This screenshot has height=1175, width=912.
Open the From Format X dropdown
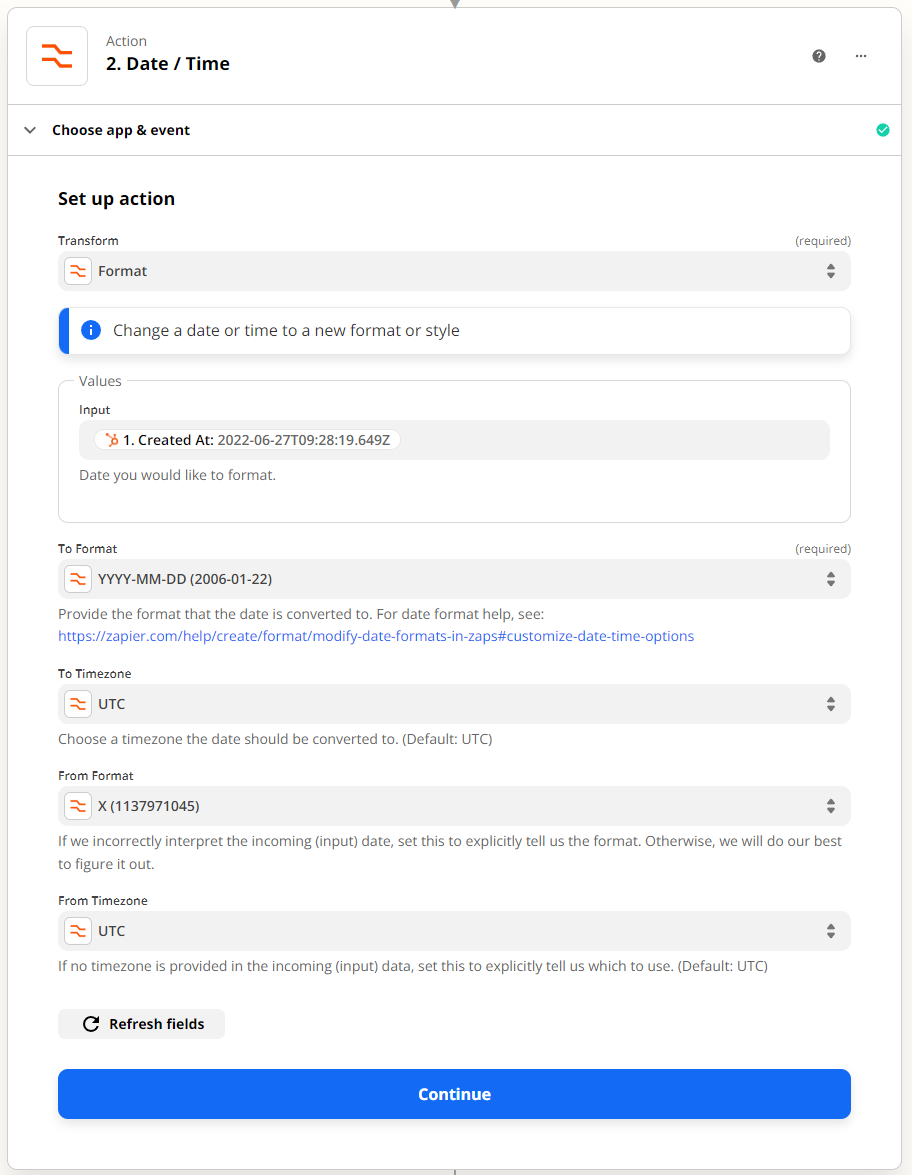(x=454, y=806)
